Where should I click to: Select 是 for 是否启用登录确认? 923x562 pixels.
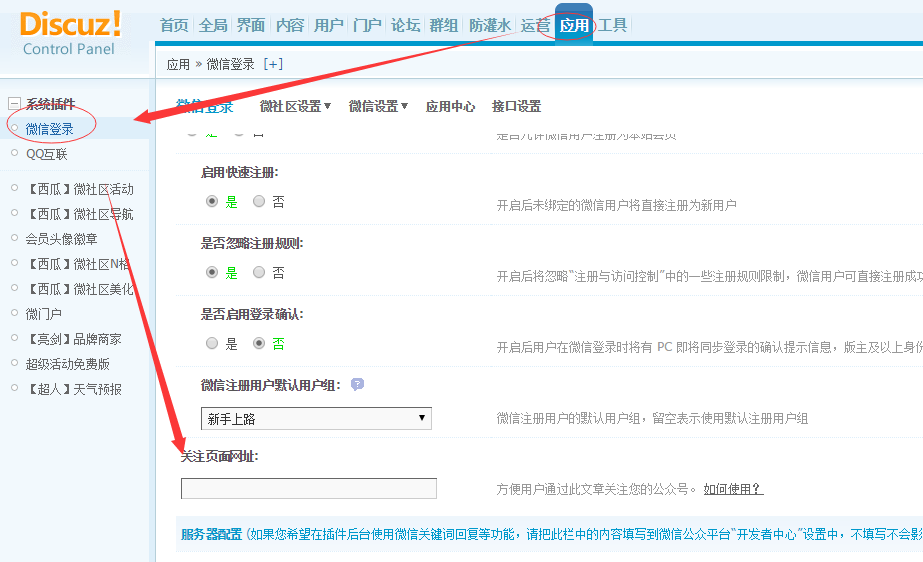coord(212,343)
